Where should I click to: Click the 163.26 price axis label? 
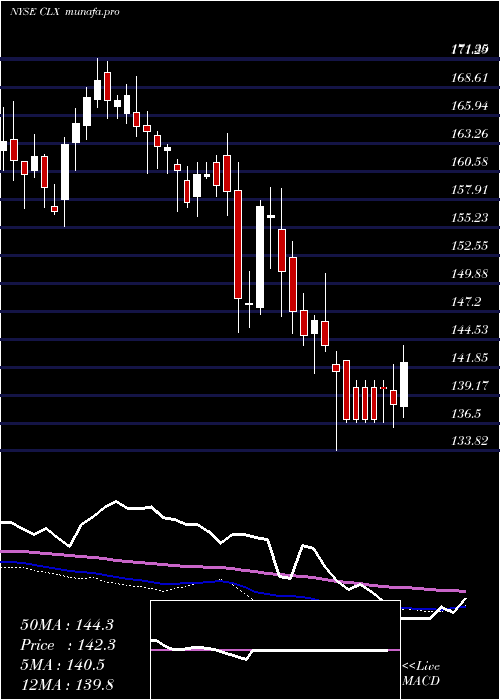(x=470, y=134)
